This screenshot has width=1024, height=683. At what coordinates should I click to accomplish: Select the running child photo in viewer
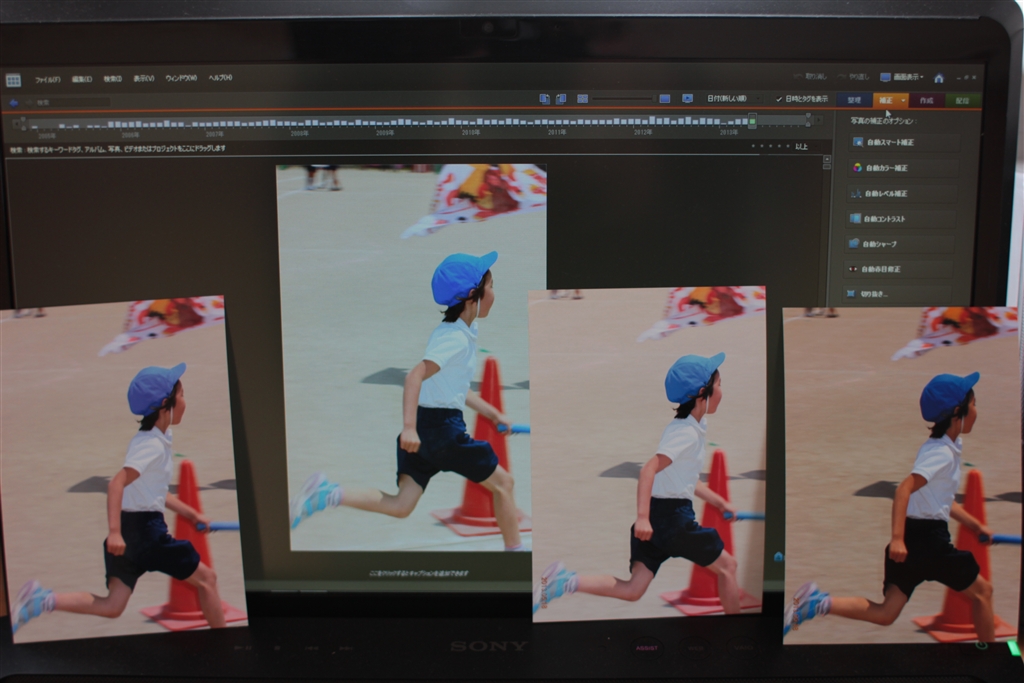410,357
